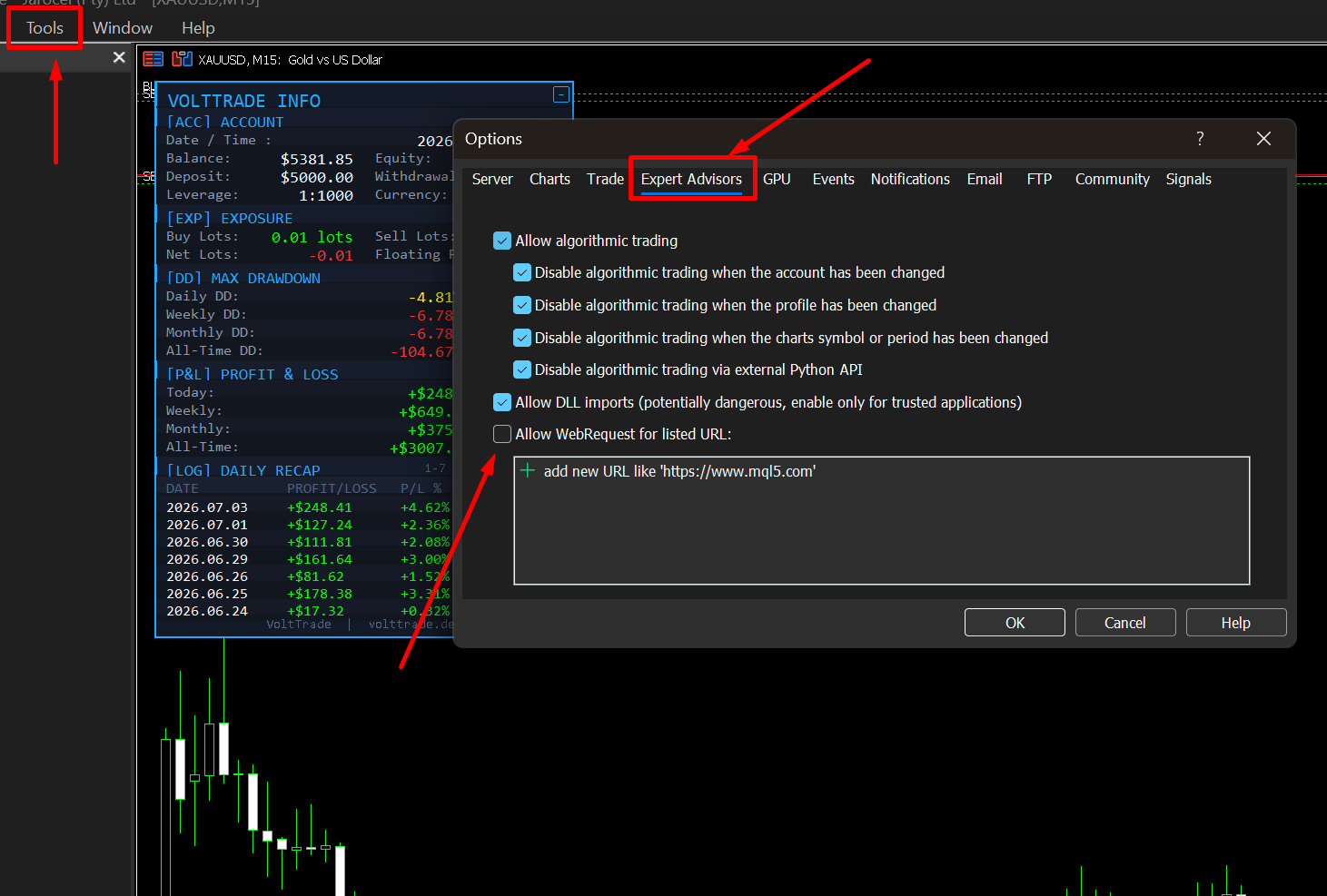
Task: Click the Options dialog help question mark
Action: pos(1200,138)
